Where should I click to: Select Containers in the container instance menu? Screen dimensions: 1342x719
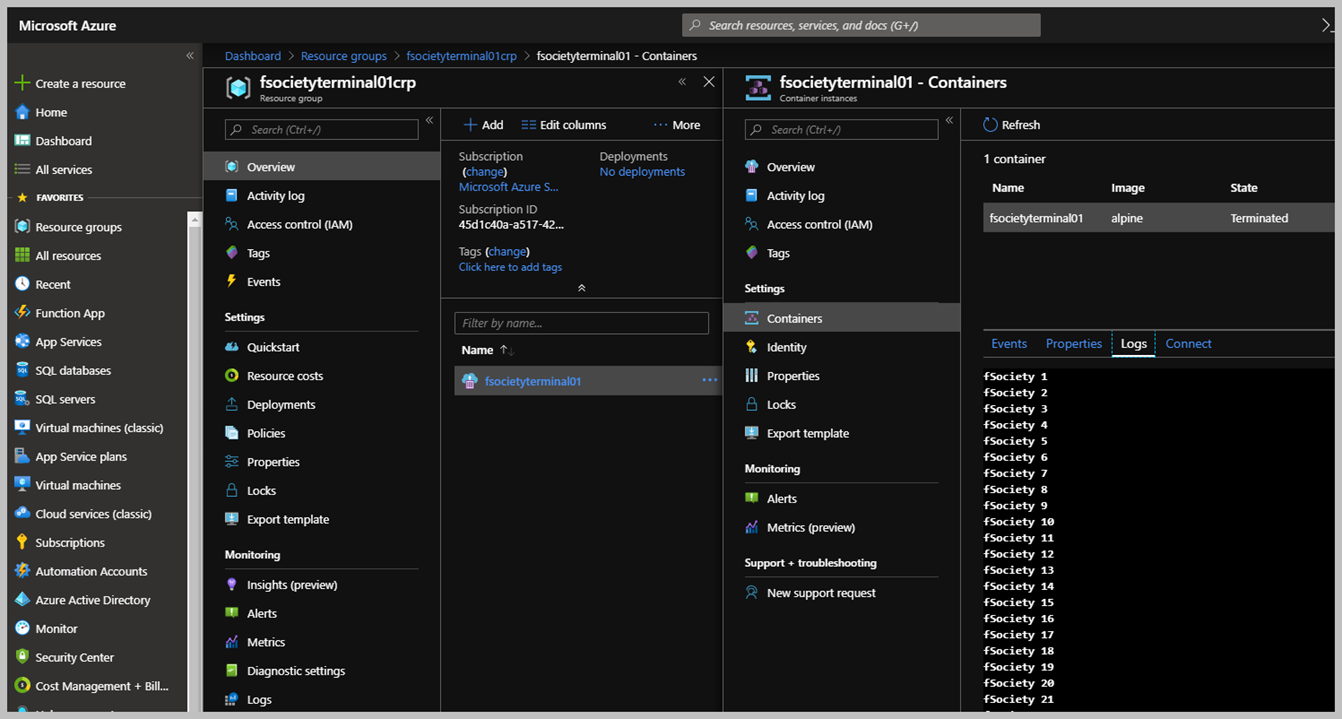[x=842, y=318]
